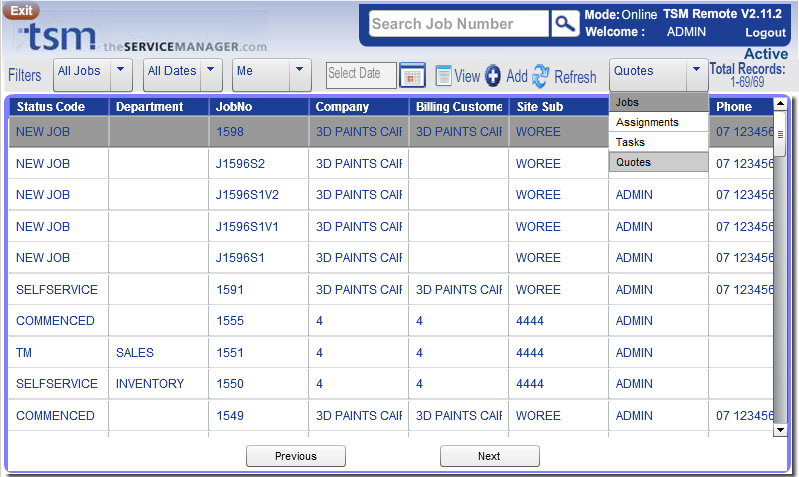Click the scrollbar up arrow

pos(780,103)
